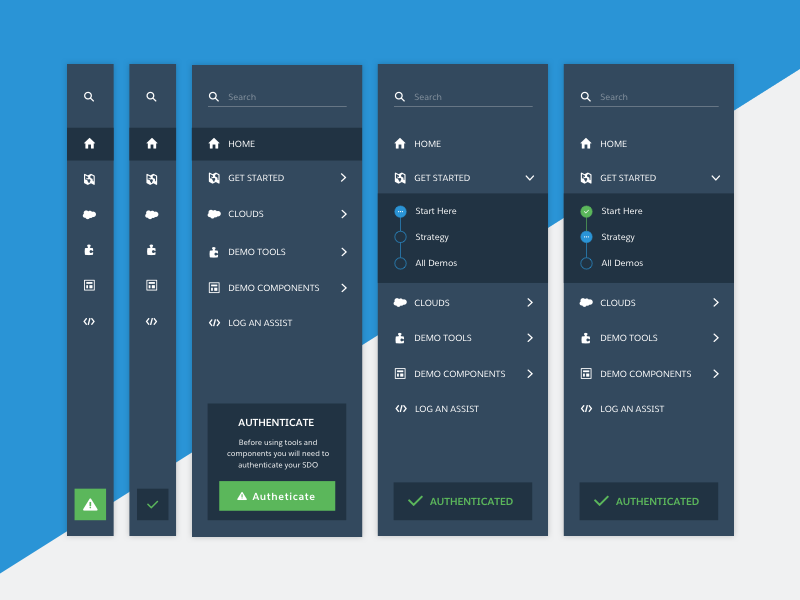Select All Demos step circle below blue Strategy circle
This screenshot has height=600, width=800.
(x=586, y=263)
